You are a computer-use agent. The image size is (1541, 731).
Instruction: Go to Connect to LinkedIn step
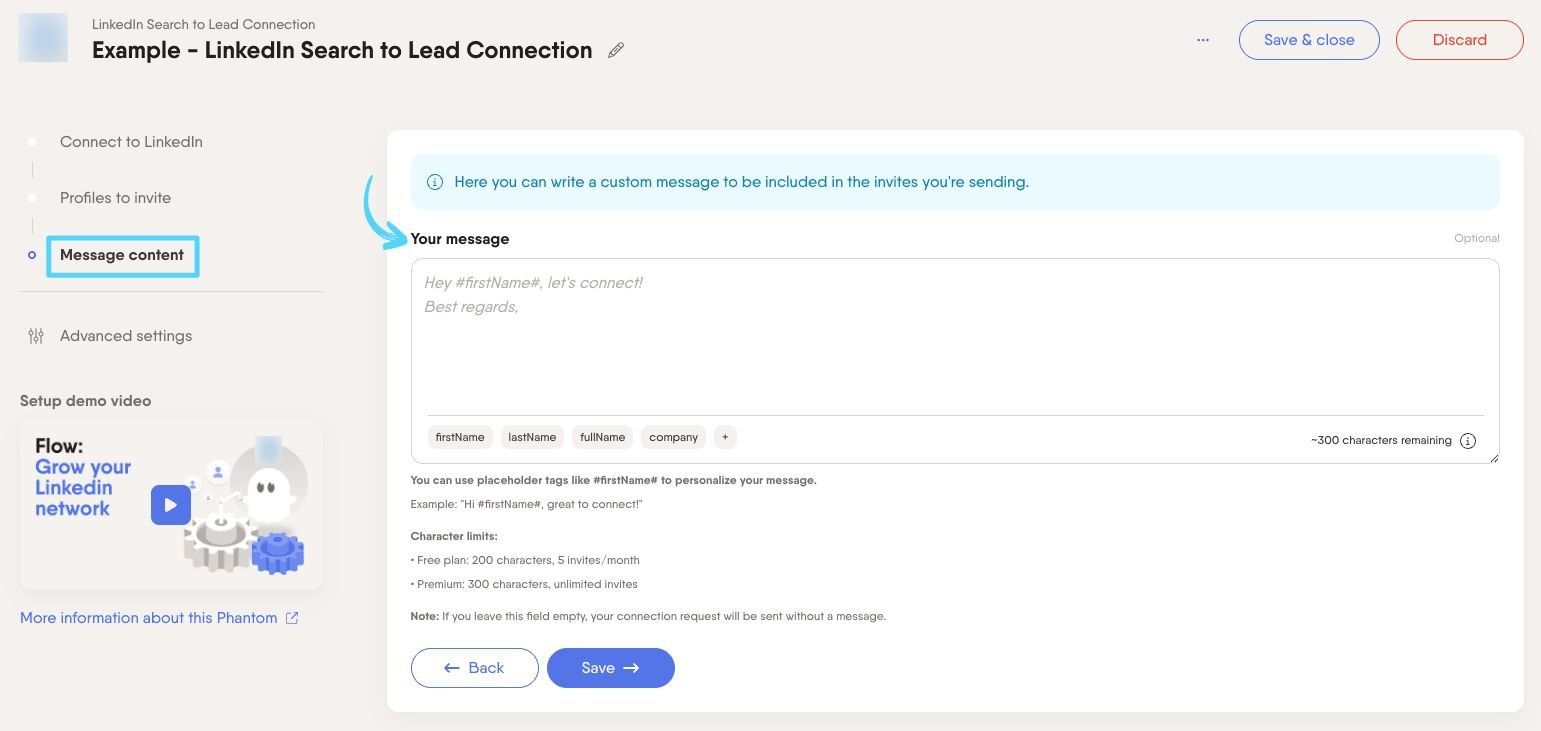tap(131, 142)
